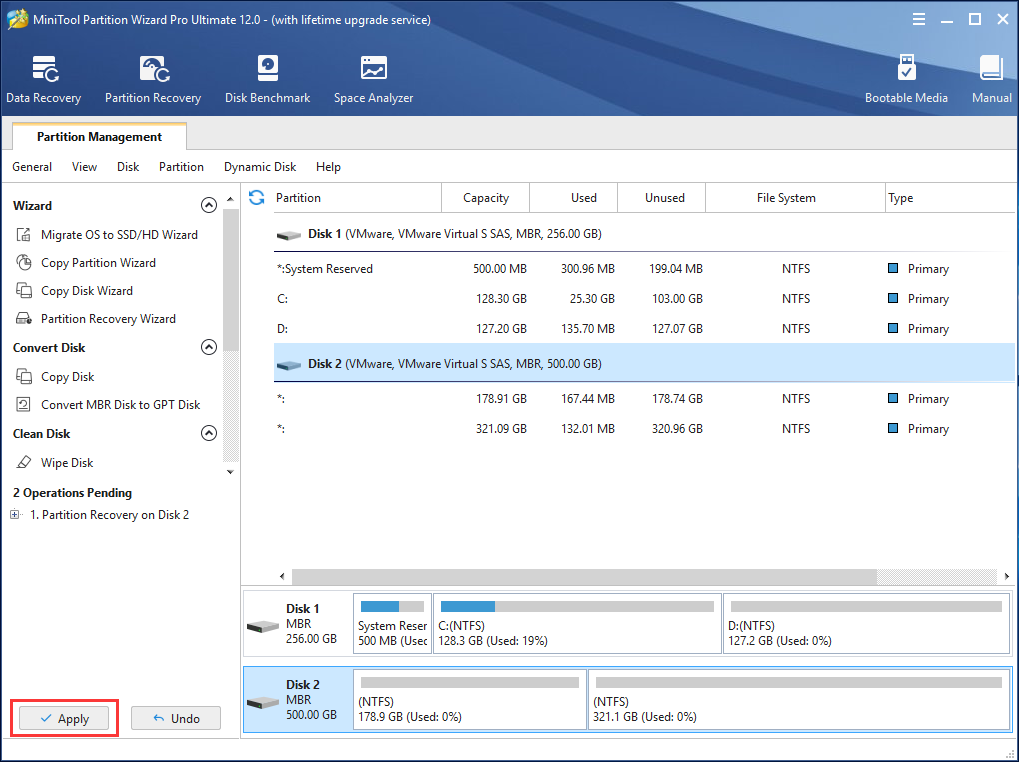Sort by Unused column header

tap(662, 197)
